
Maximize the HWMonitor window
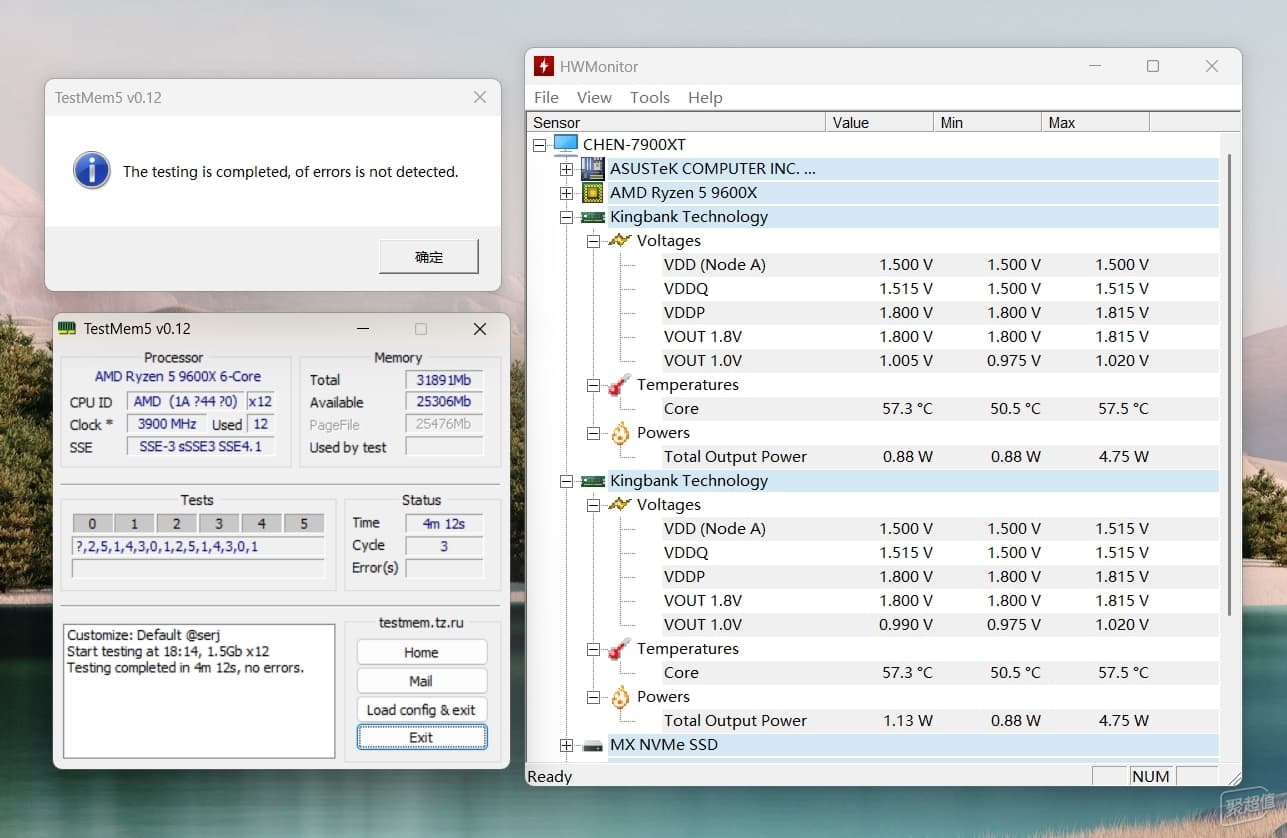point(1153,66)
